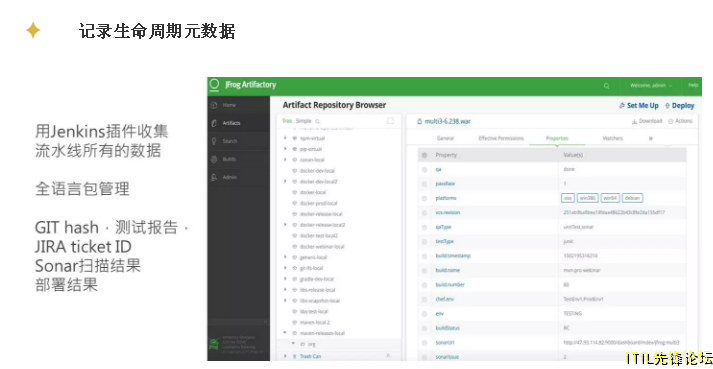Click the tree filter magnifier beside Simple
The height and width of the screenshot is (369, 713).
pyautogui.click(x=317, y=121)
